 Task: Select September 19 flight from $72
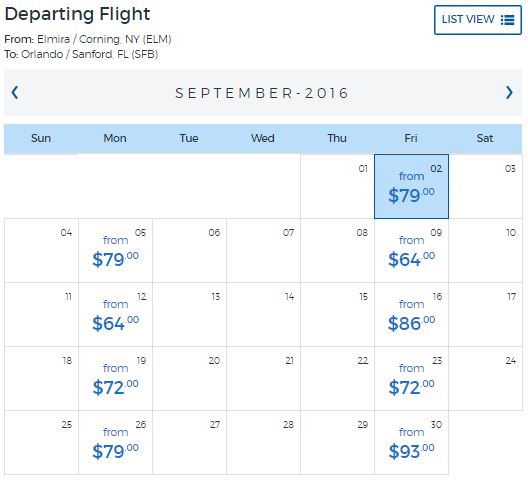click(x=116, y=379)
